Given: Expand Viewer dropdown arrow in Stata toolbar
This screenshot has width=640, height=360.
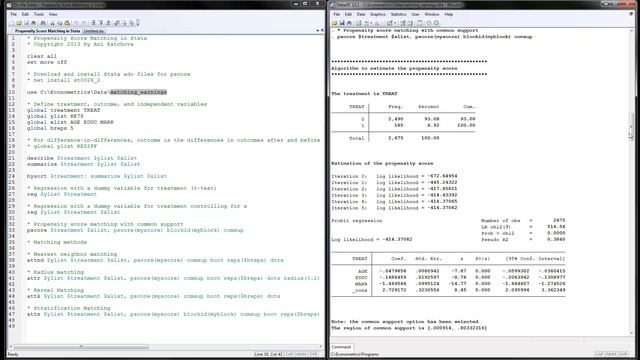Looking at the screenshot, I should click(x=371, y=23).
